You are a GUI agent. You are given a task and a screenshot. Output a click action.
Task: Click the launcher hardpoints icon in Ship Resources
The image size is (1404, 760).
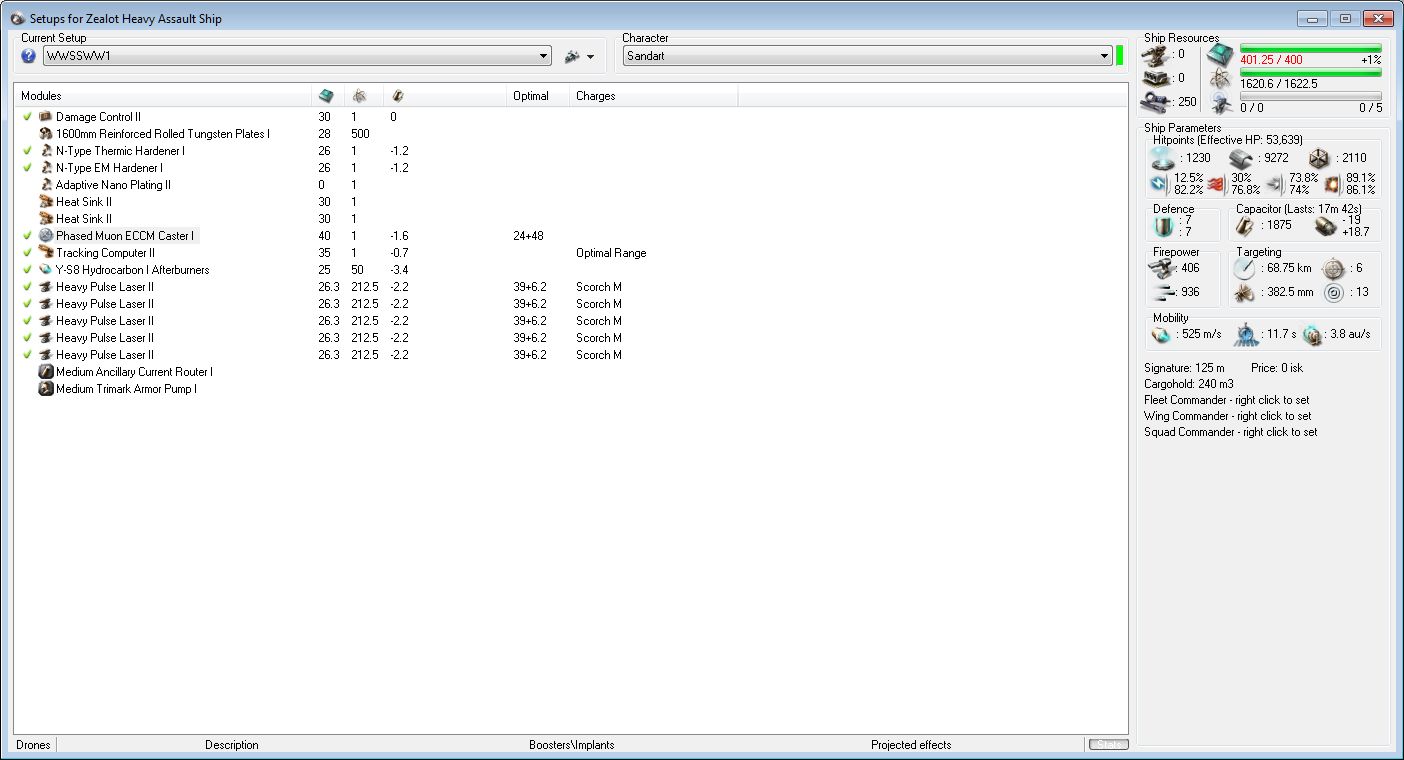click(x=1155, y=77)
